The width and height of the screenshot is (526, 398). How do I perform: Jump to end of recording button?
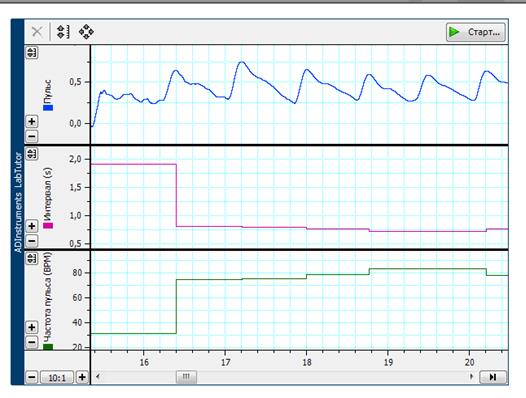492,377
